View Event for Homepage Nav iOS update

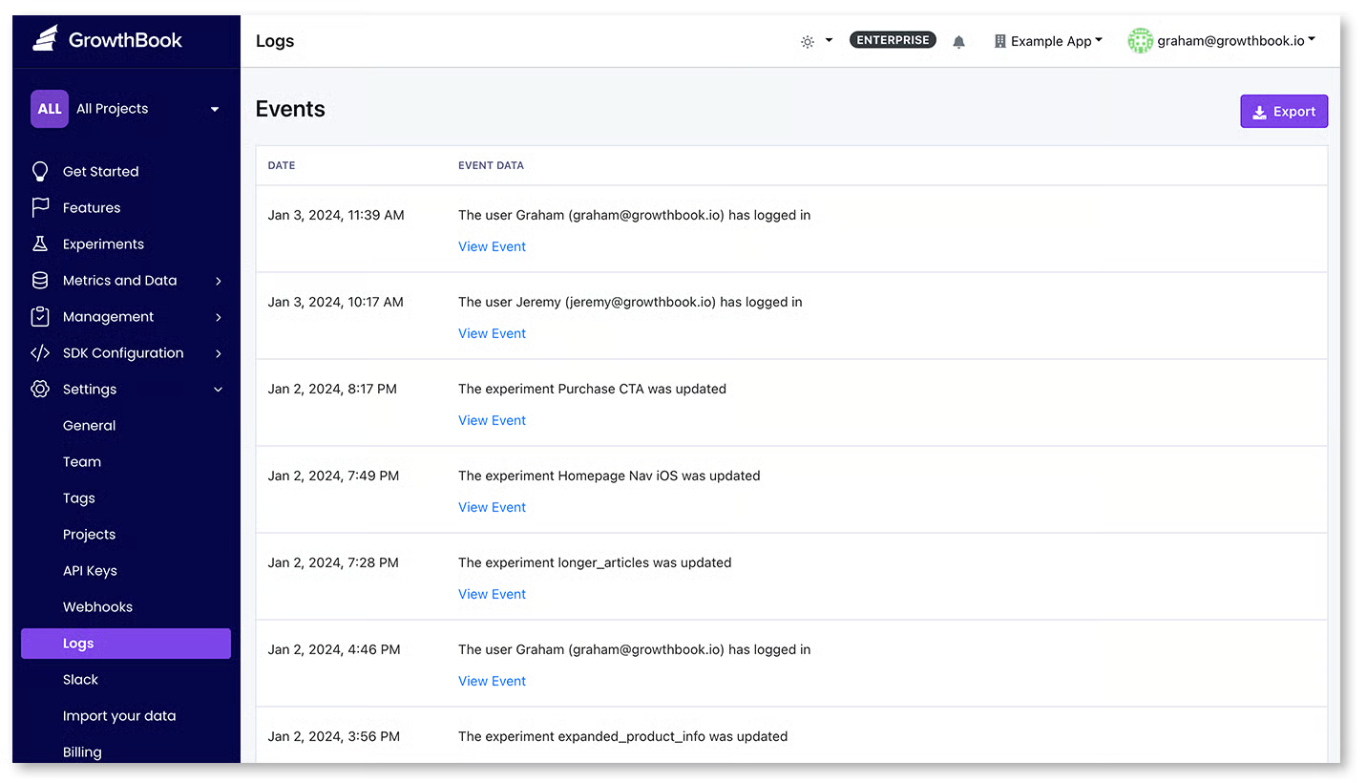[492, 507]
